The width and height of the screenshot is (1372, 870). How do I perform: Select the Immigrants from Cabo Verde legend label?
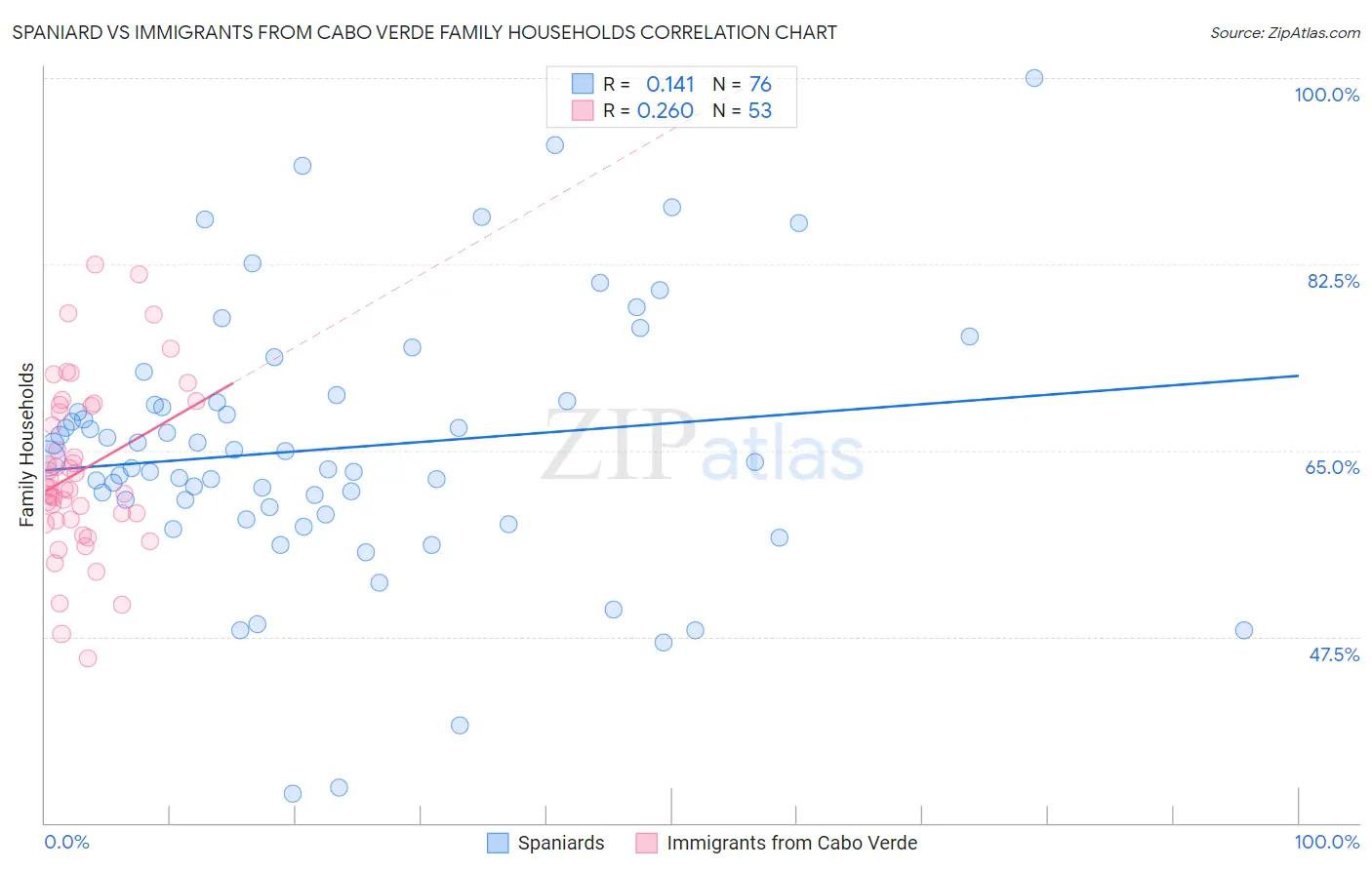coord(791,843)
